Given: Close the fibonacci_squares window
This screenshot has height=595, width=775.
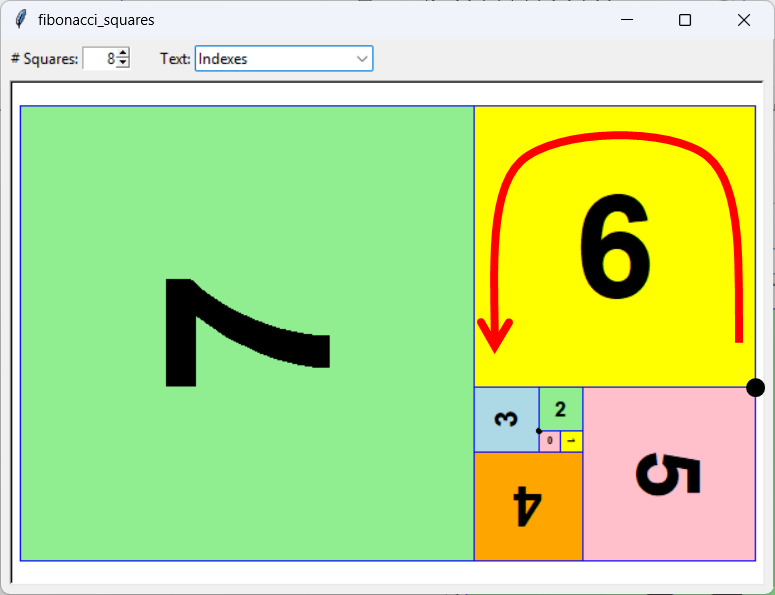Looking at the screenshot, I should tap(743, 20).
